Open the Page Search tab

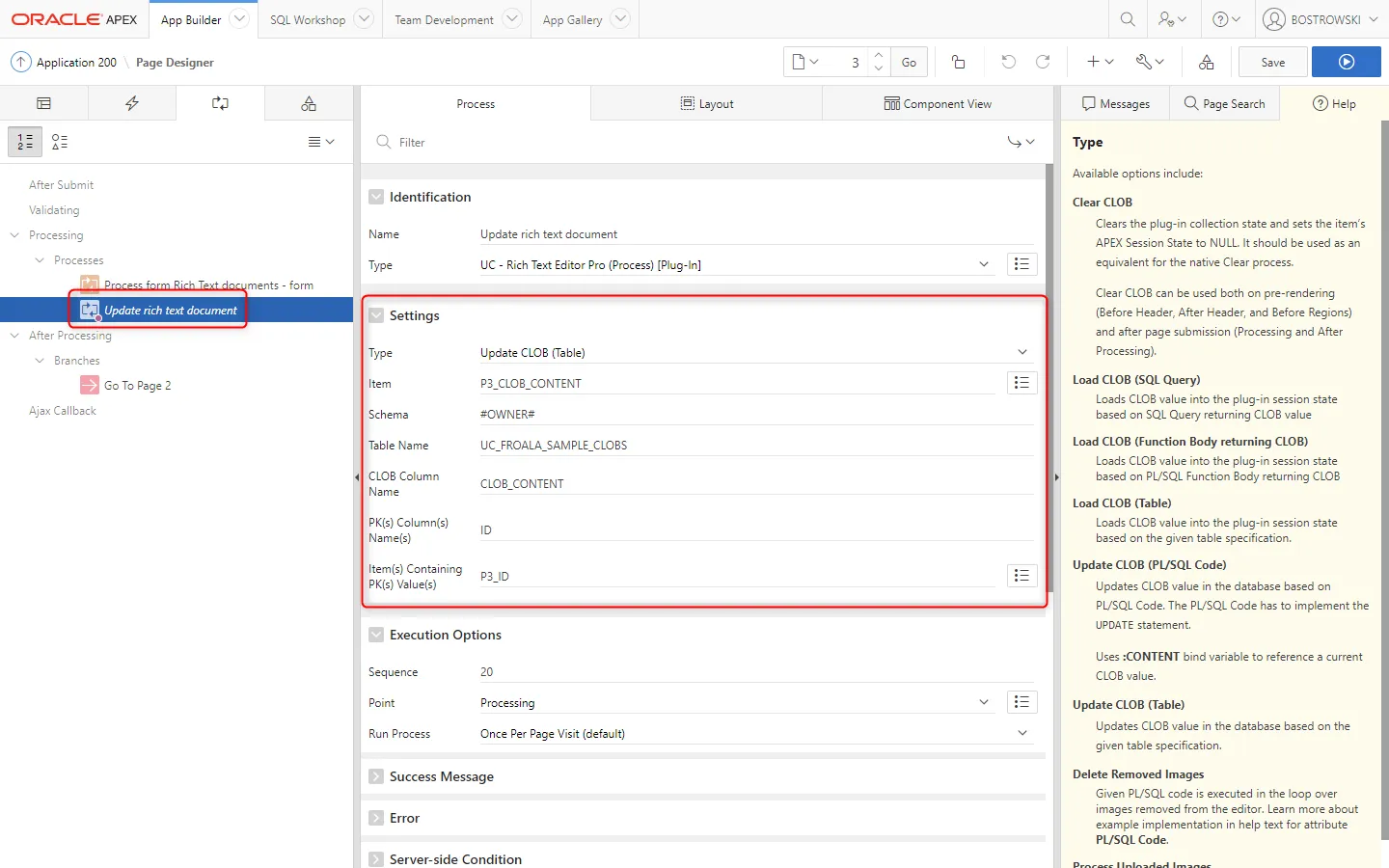1224,103
